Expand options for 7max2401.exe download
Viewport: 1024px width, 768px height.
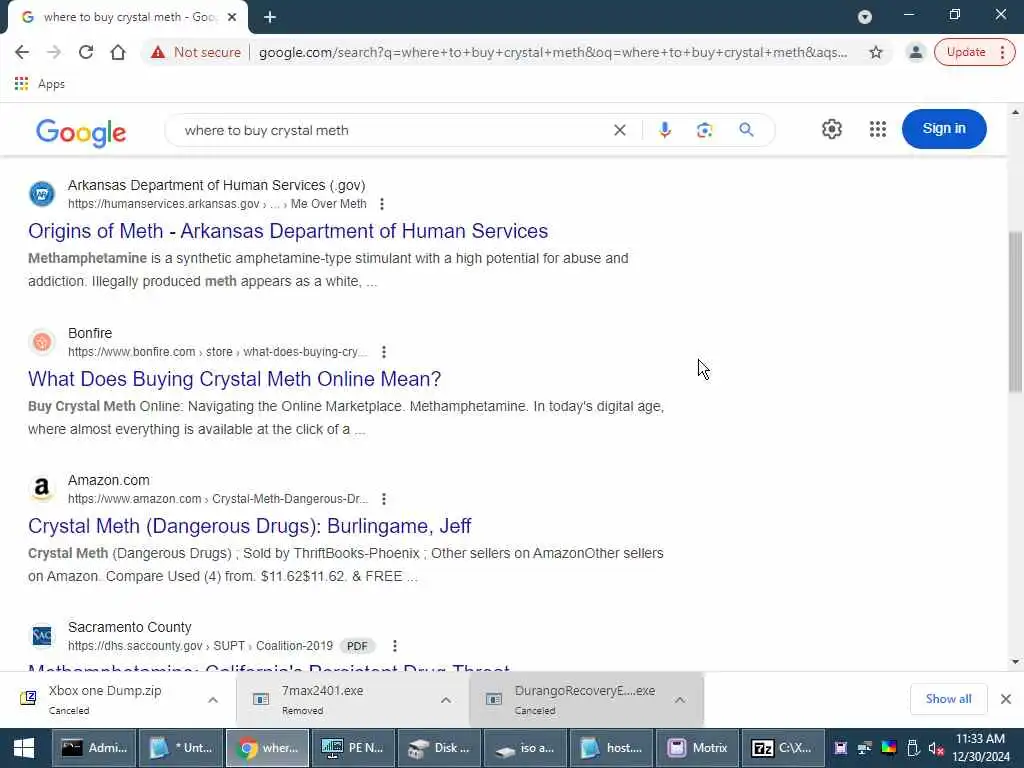coord(446,699)
